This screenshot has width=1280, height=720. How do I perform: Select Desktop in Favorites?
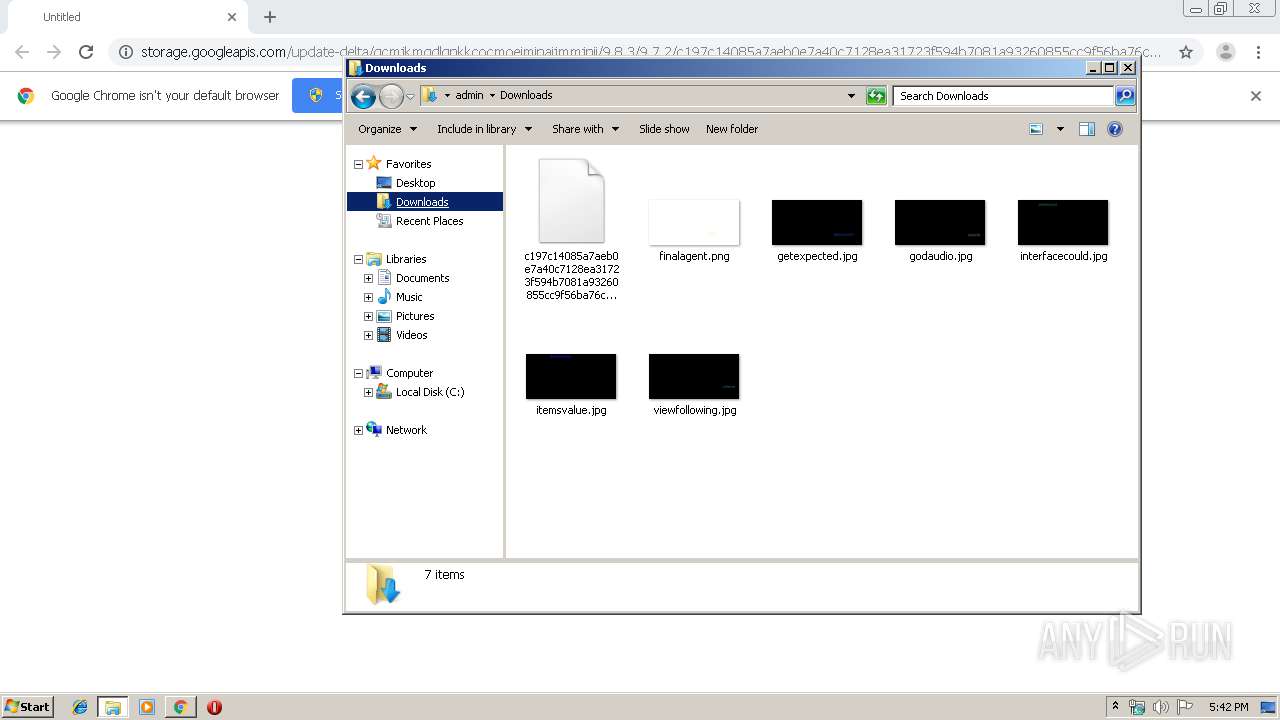coord(415,183)
